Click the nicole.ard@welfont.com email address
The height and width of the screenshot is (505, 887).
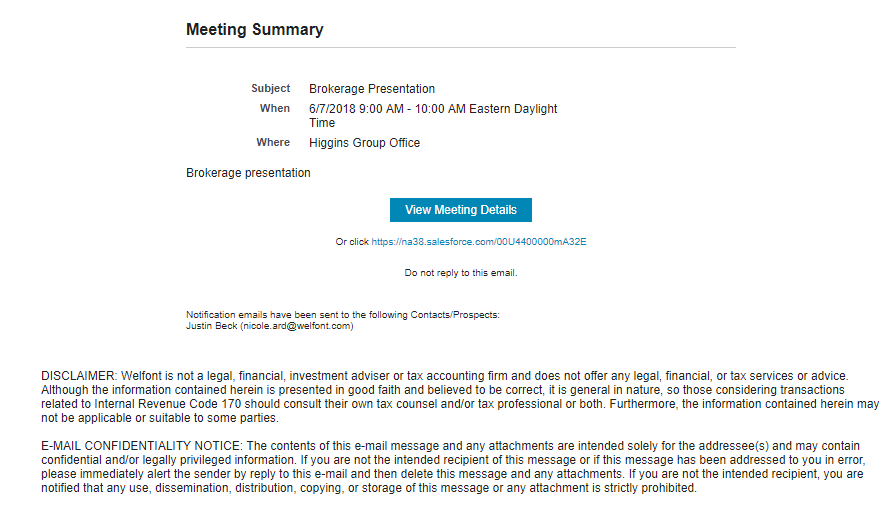click(298, 326)
